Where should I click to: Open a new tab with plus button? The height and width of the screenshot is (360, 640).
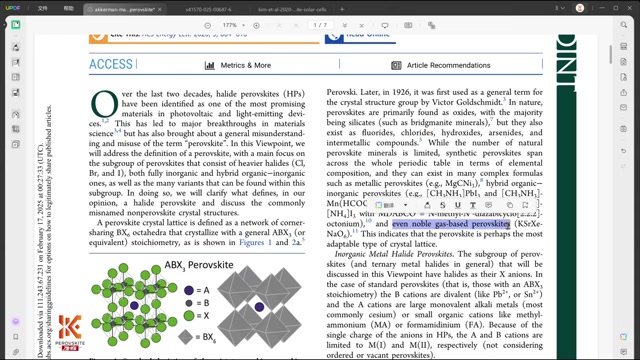(x=342, y=9)
